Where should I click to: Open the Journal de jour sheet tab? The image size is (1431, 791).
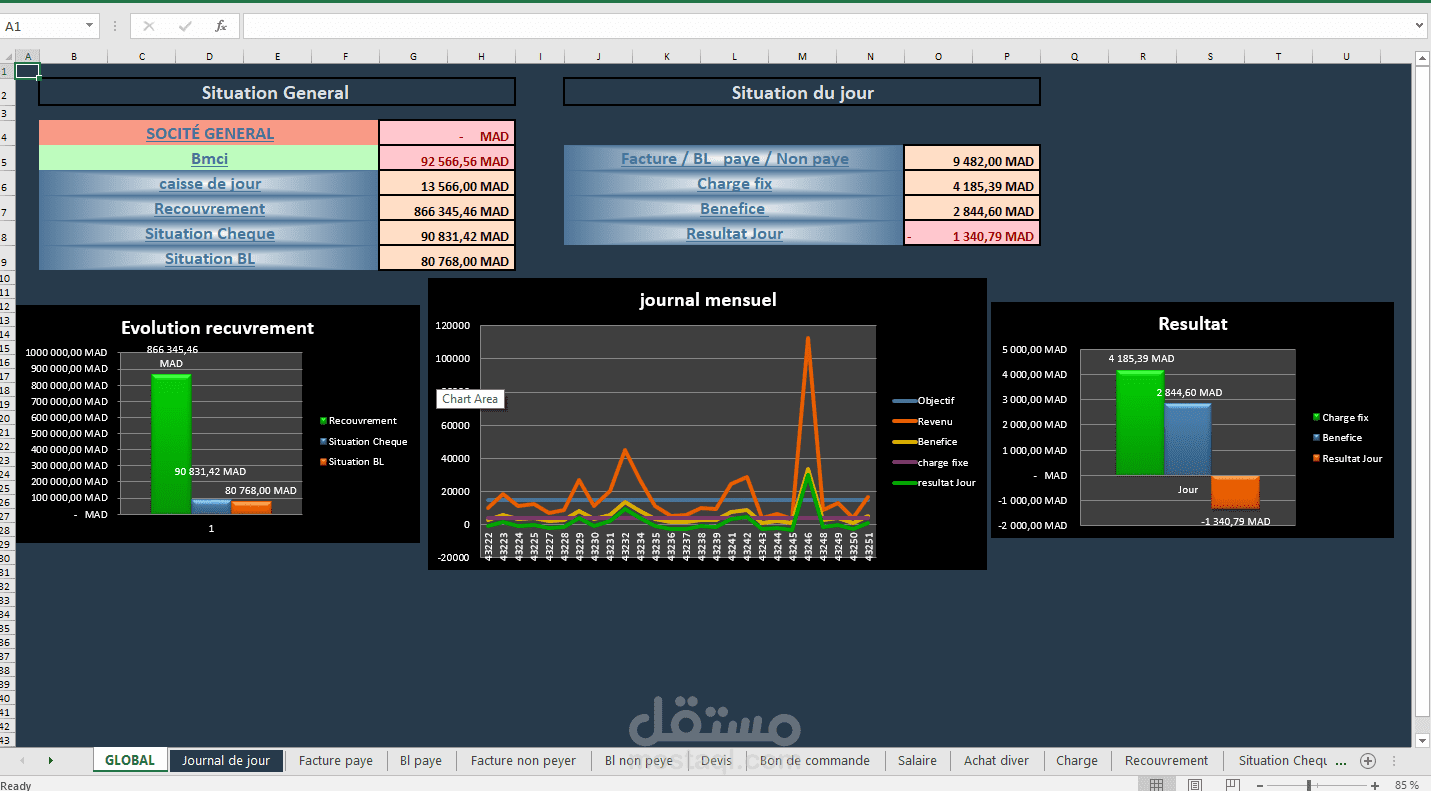click(226, 760)
